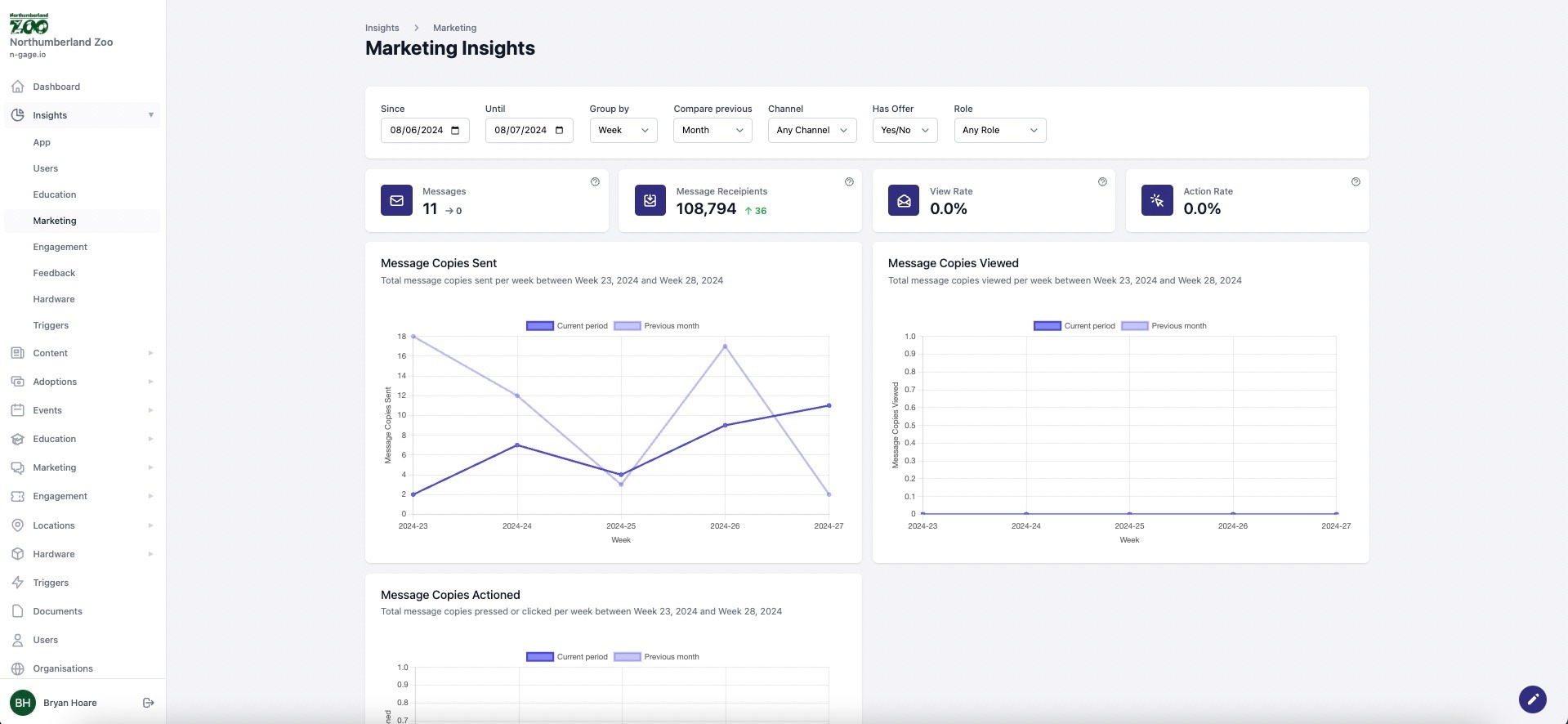
Task: Click the Insights breadcrumb link
Action: (382, 28)
